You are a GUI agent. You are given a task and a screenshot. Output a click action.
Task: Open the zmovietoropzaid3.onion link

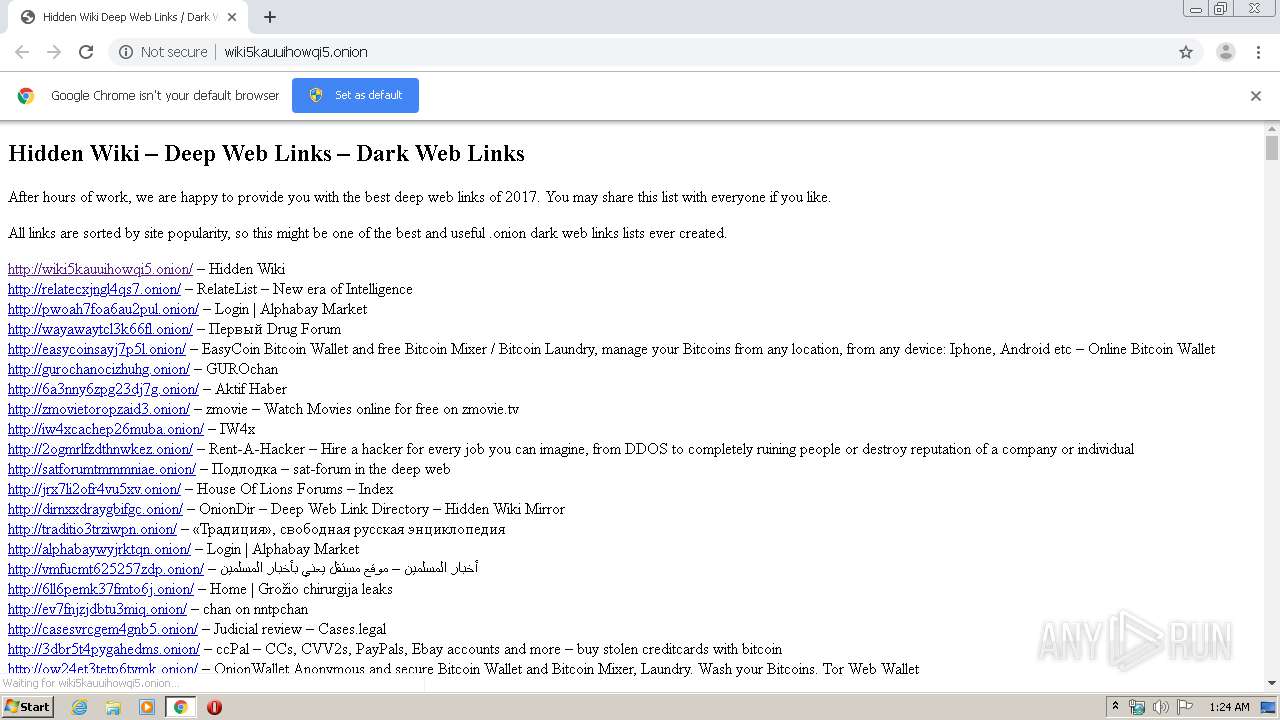click(x=99, y=409)
